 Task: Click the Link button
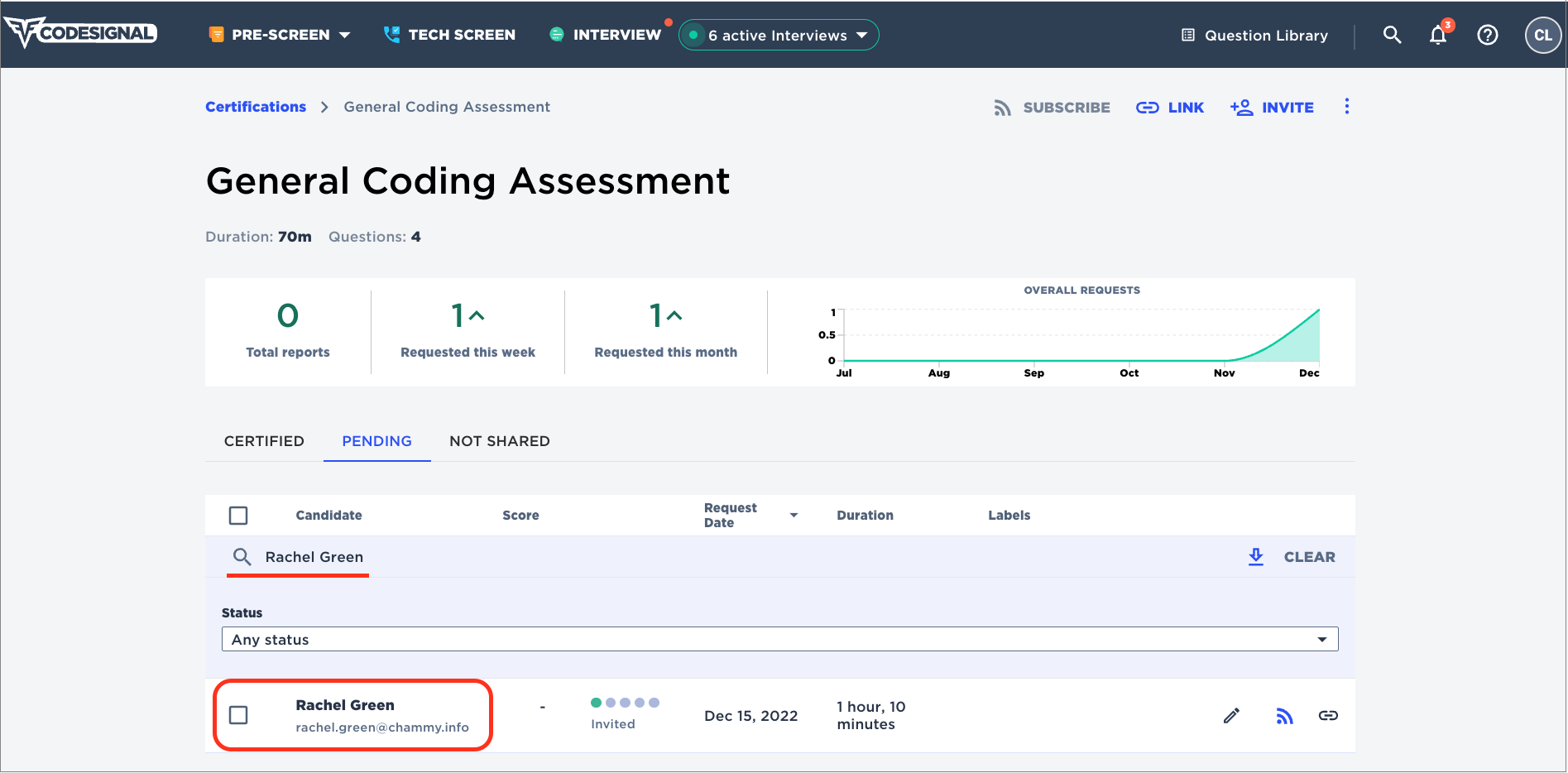pos(1170,108)
